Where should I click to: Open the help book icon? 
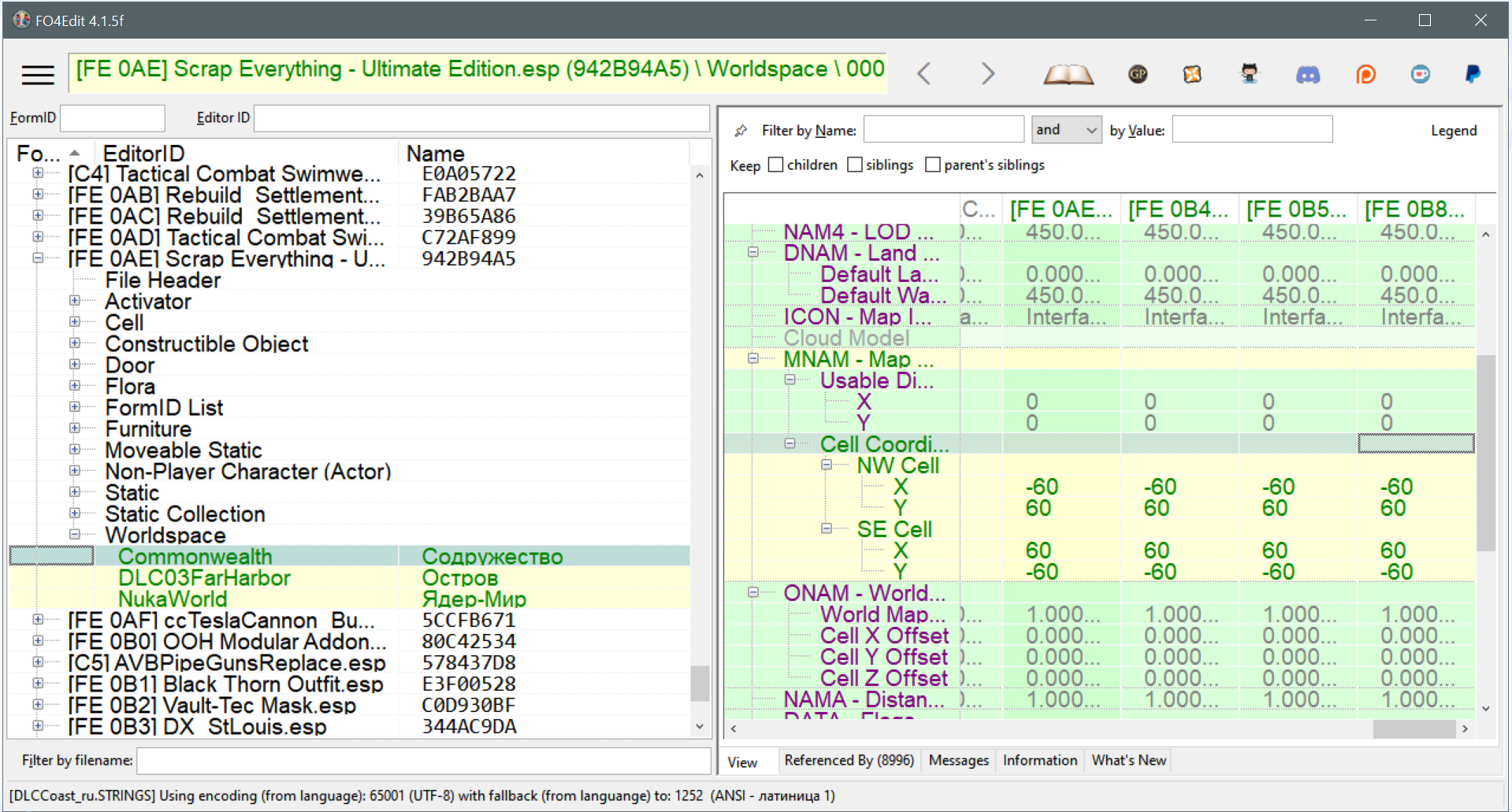tap(1068, 75)
